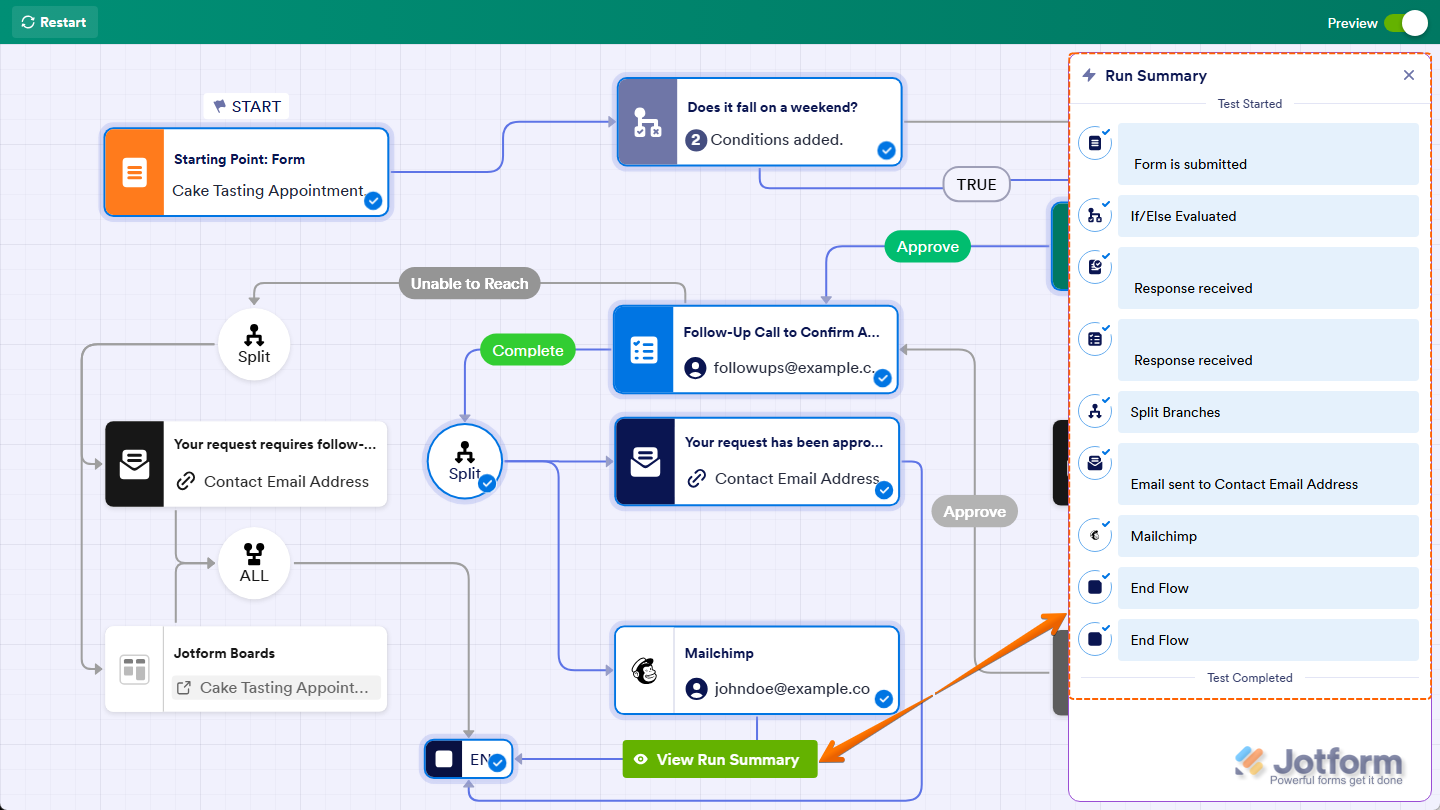Select the ALL gateway node icon

tap(253, 556)
